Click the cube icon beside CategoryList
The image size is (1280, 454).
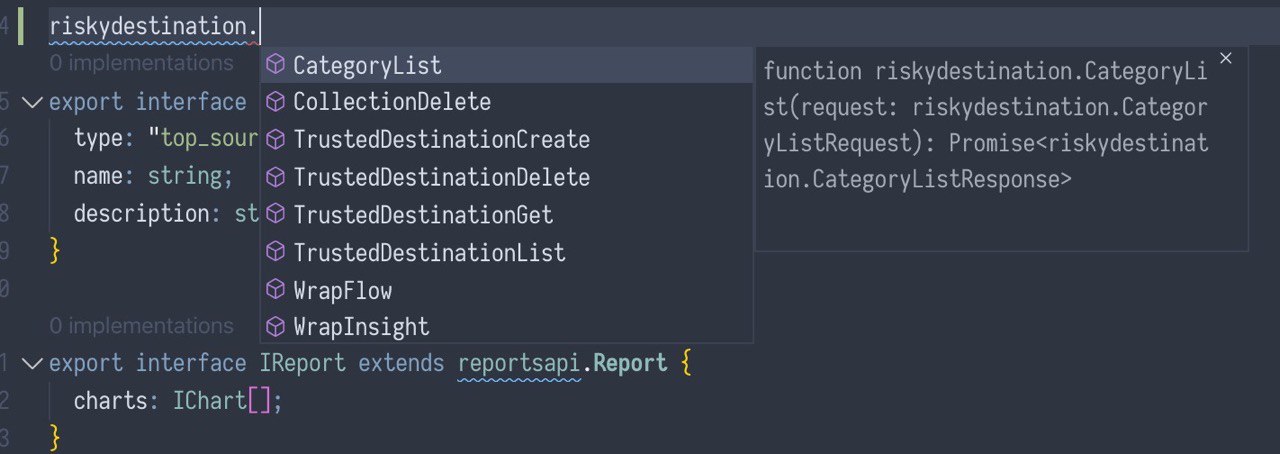pyautogui.click(x=276, y=66)
